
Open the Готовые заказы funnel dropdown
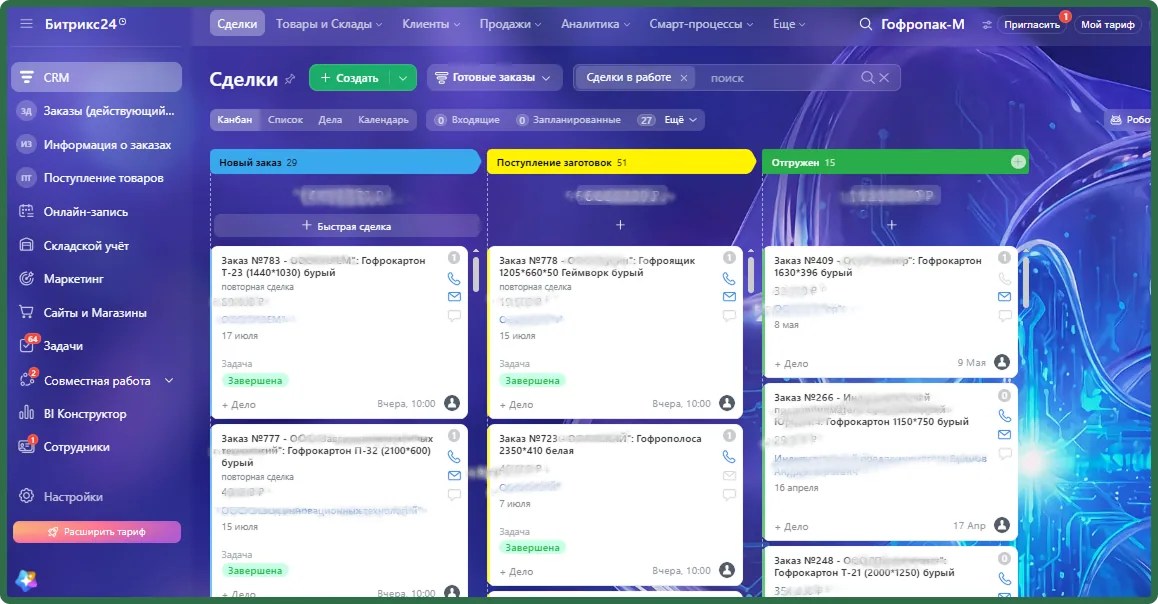pos(493,78)
